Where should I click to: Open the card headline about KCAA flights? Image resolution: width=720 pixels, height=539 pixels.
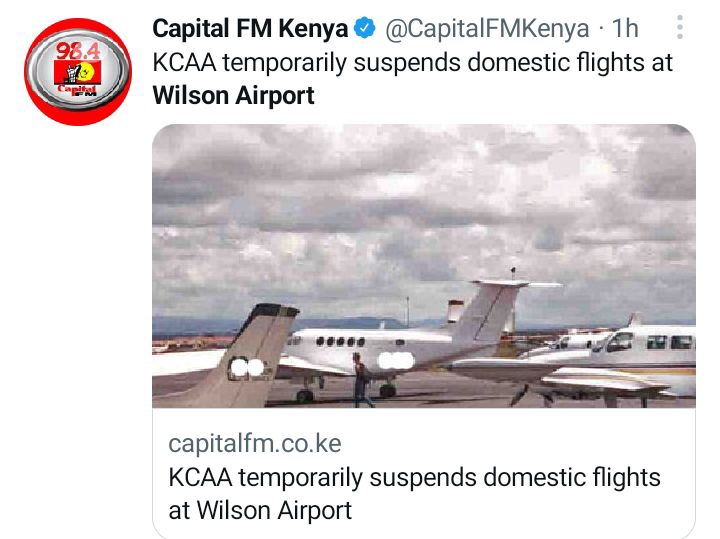tap(414, 494)
